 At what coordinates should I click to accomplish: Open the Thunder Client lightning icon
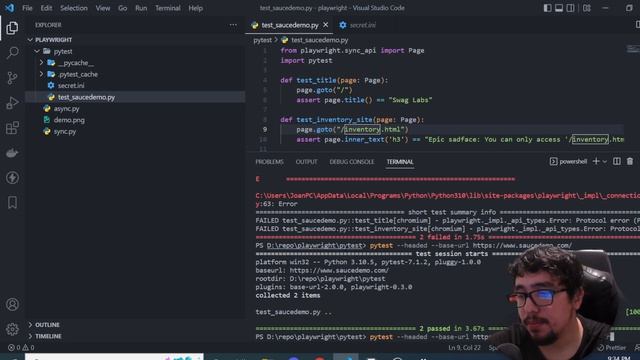click(12, 178)
